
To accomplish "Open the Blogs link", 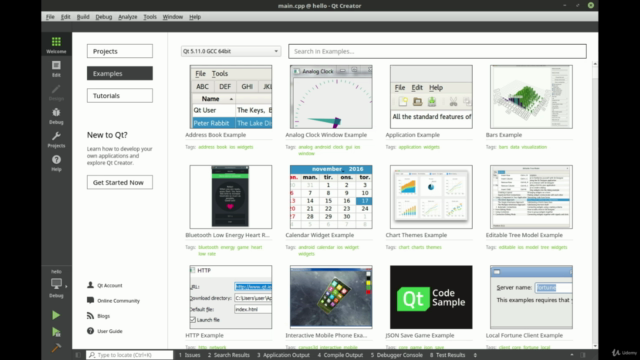I will pos(103,316).
